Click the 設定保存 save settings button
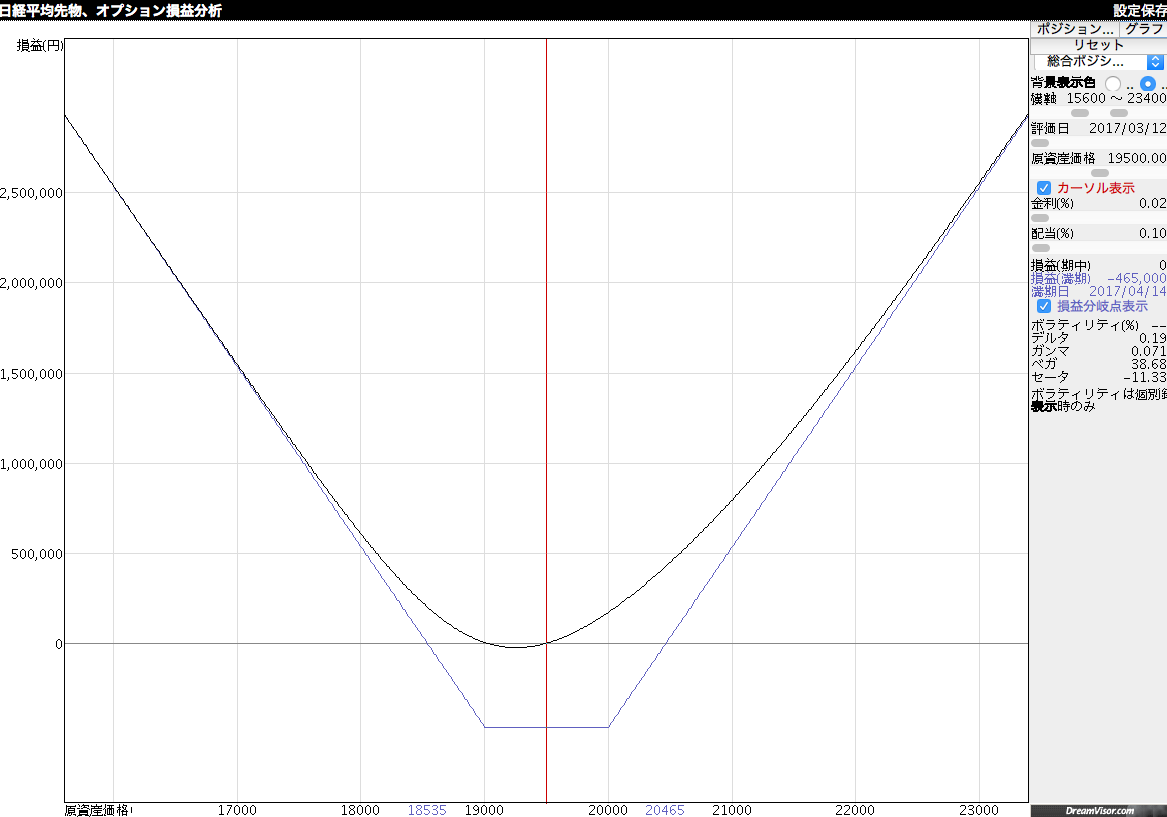This screenshot has width=1167, height=817. [1139, 10]
